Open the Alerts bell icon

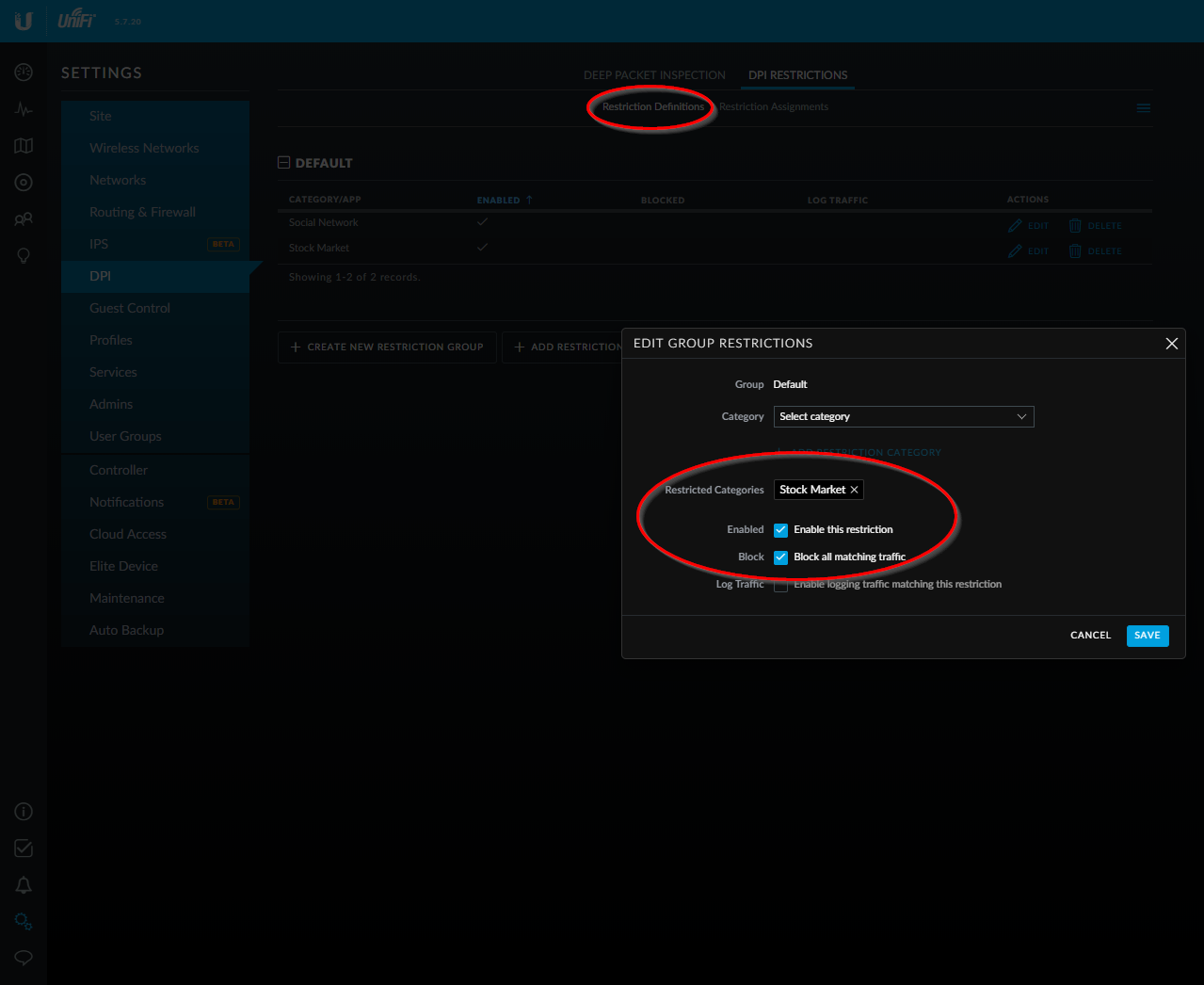point(24,885)
